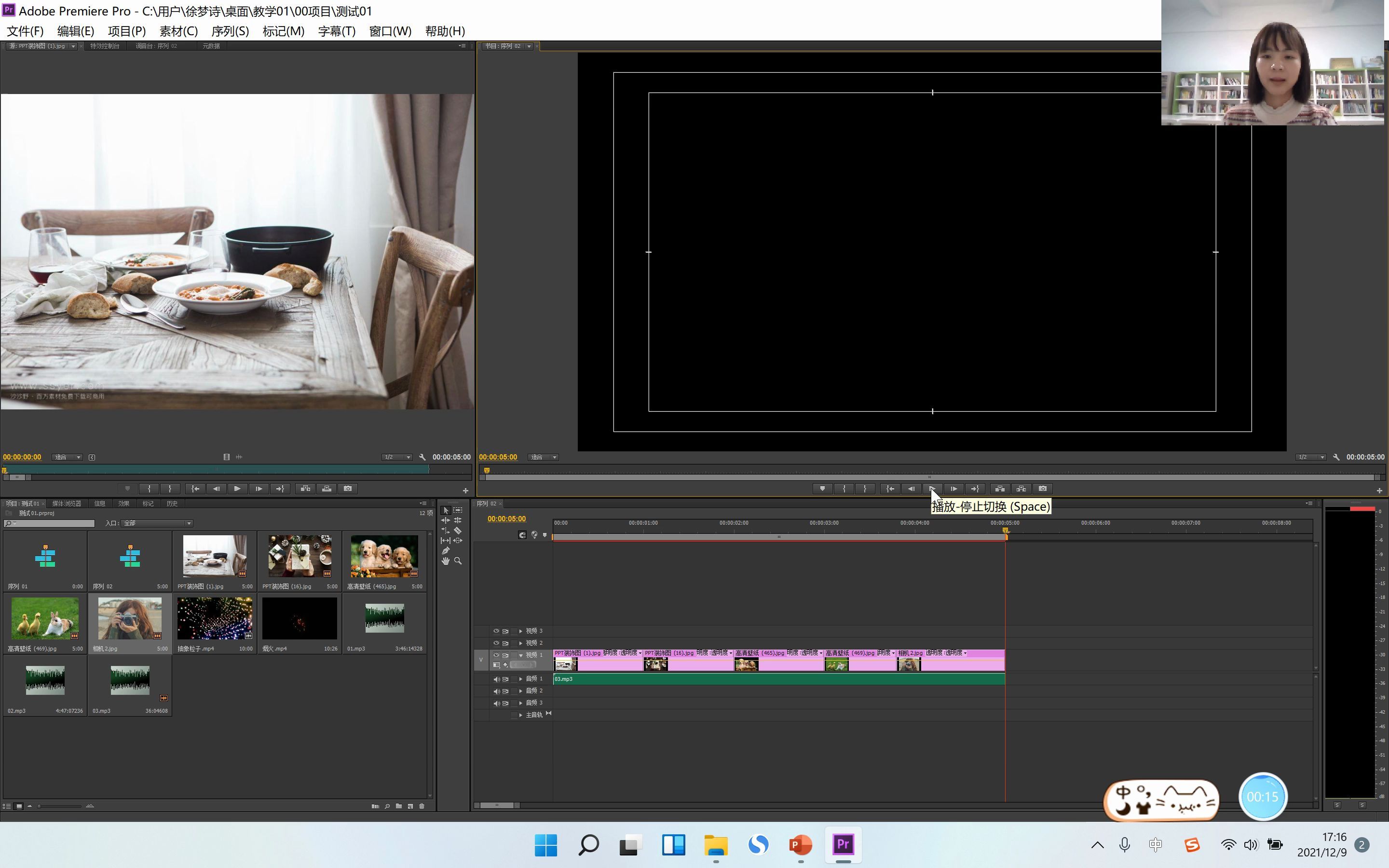Click Overwrite button in Source monitor
Image resolution: width=1389 pixels, height=868 pixels.
coord(327,489)
